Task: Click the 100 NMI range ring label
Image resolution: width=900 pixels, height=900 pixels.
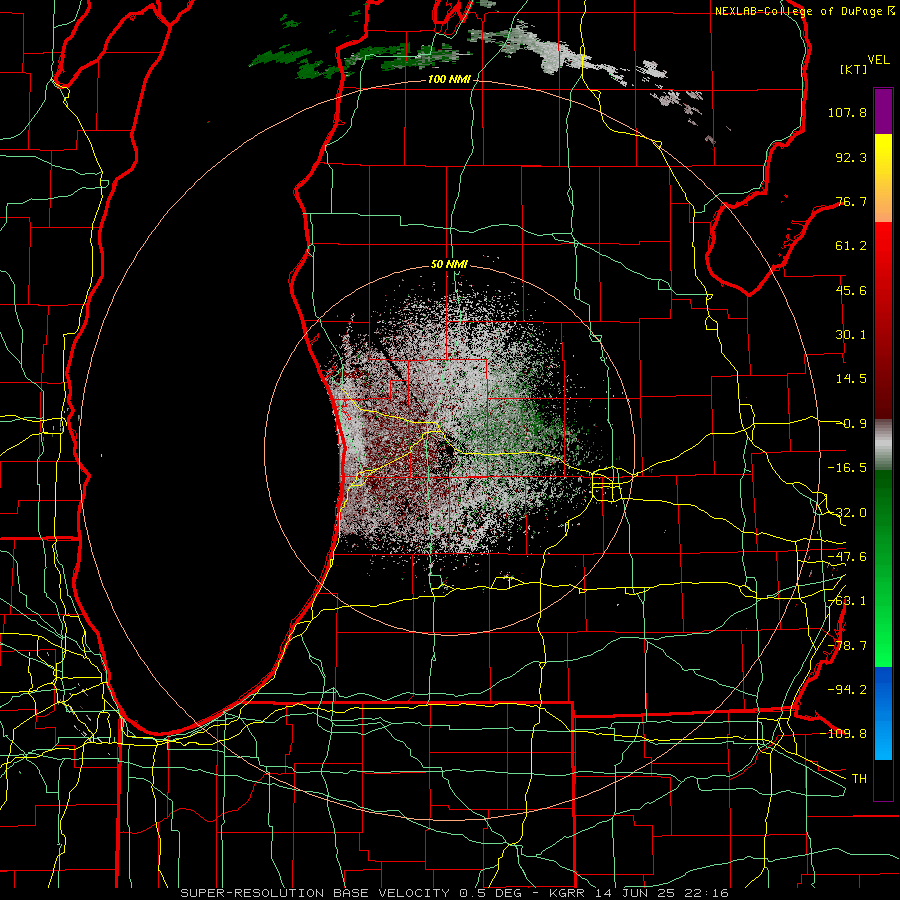Action: [x=449, y=79]
